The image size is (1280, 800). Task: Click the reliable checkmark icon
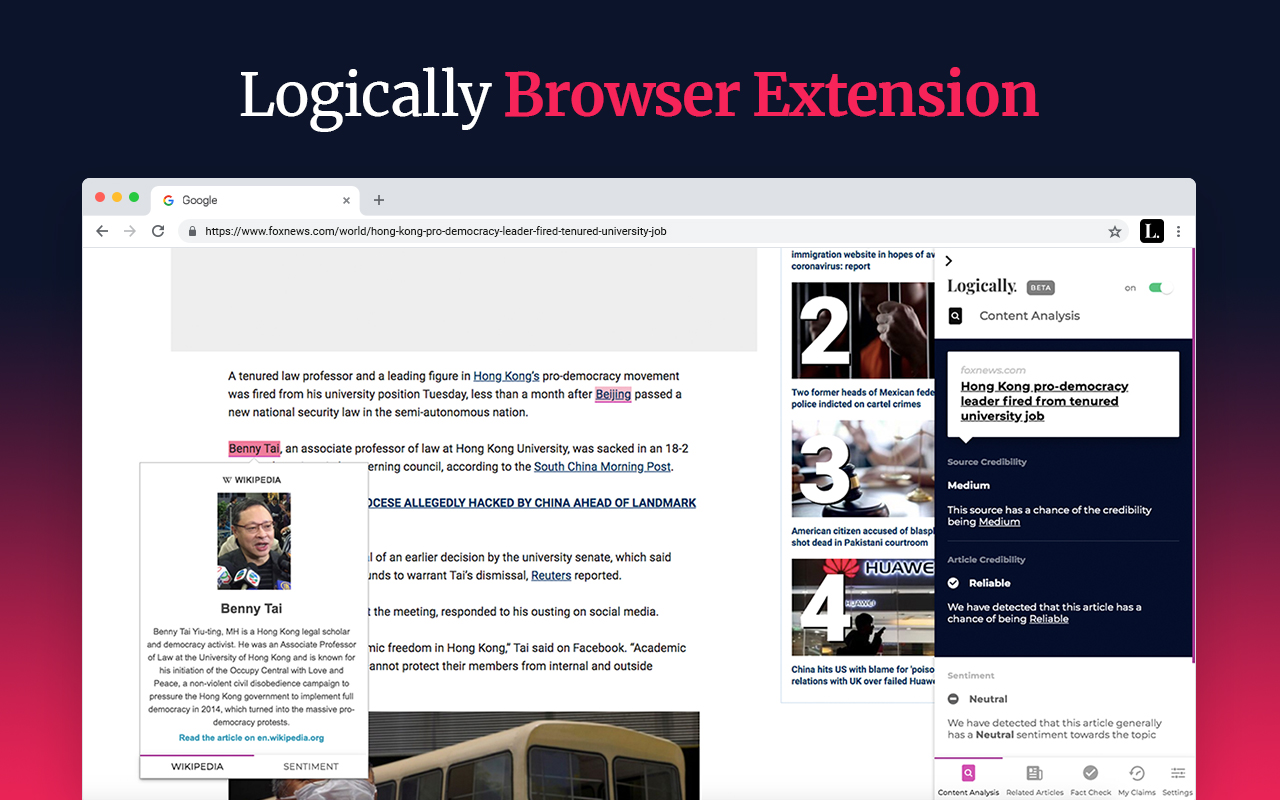tap(954, 583)
